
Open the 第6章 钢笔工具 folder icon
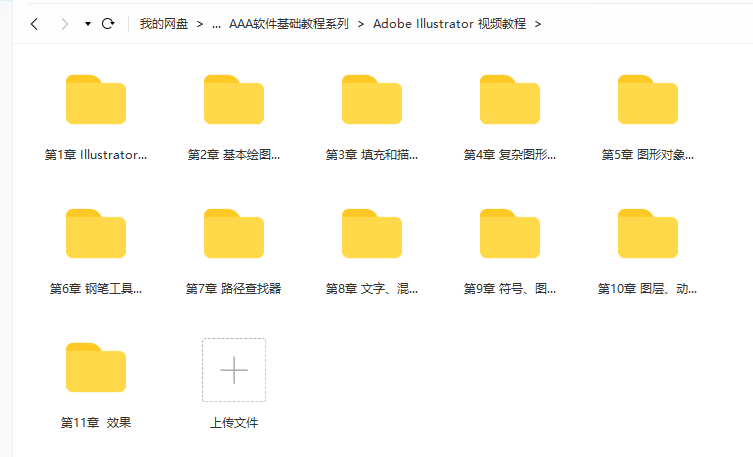pos(96,233)
